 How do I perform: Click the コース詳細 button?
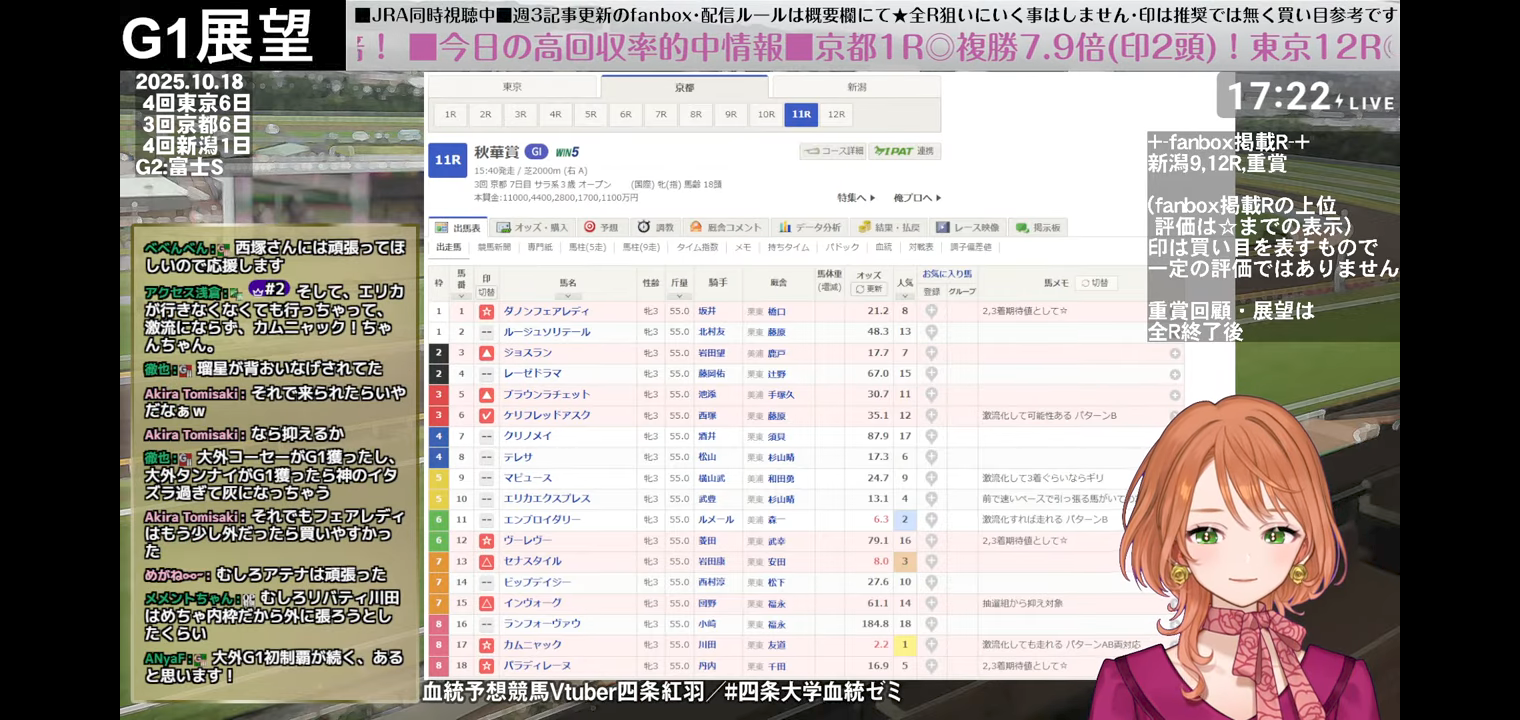[832, 152]
